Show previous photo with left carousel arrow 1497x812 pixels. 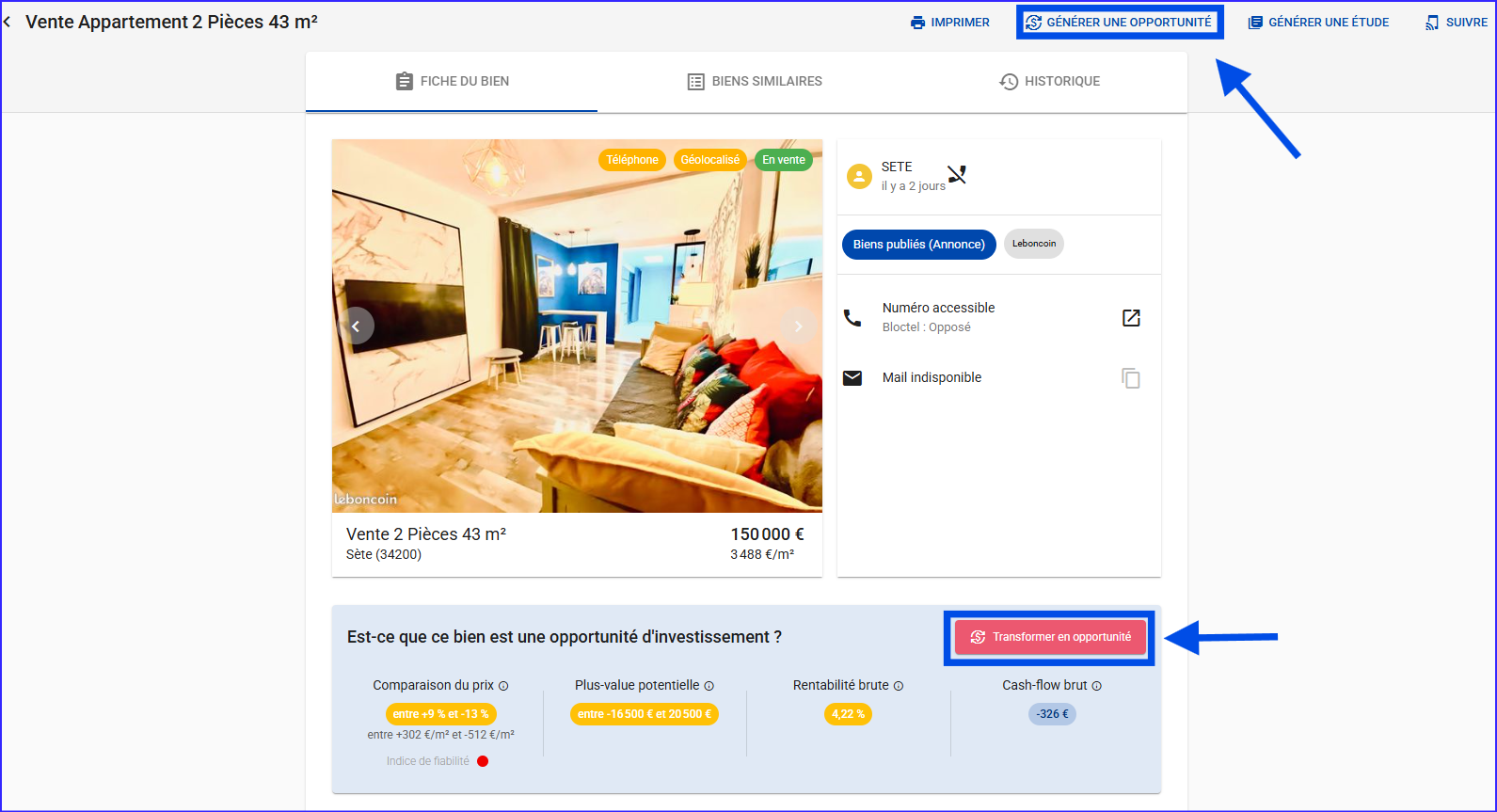pyautogui.click(x=356, y=326)
